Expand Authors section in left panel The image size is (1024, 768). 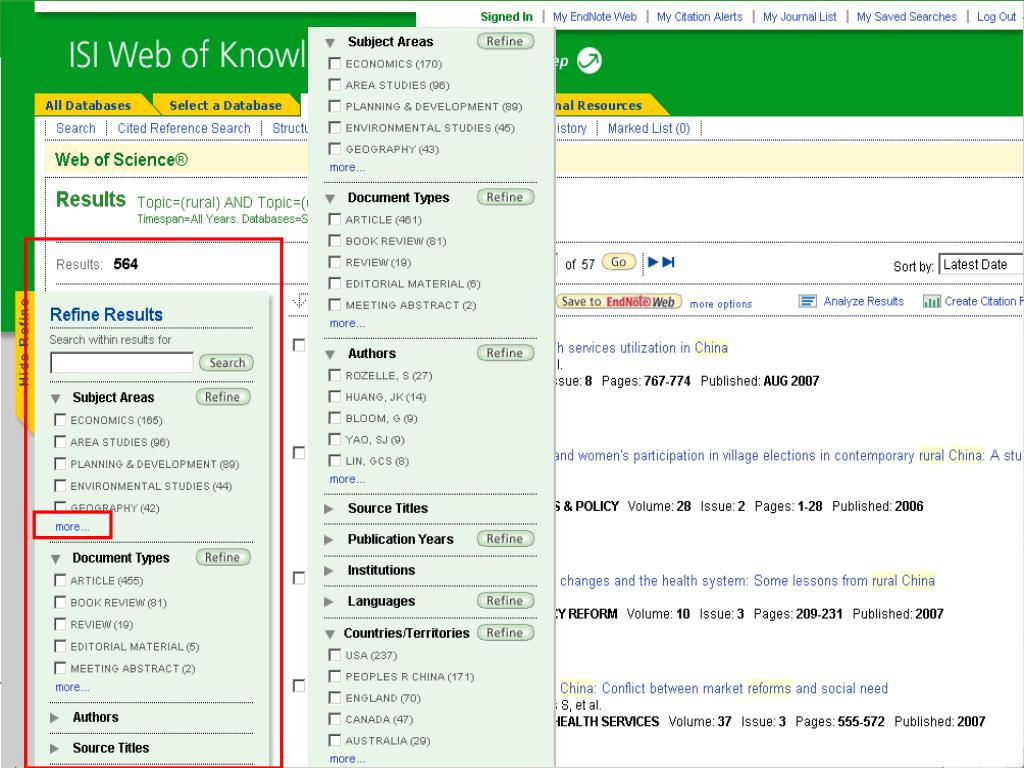point(55,718)
